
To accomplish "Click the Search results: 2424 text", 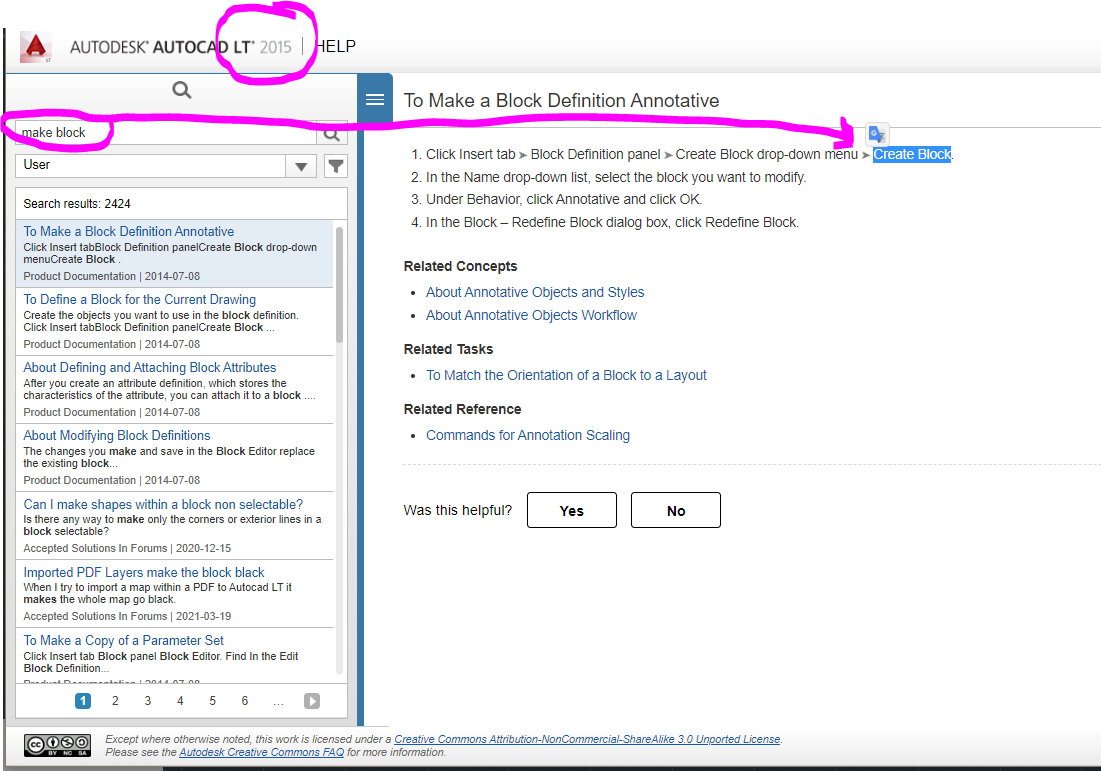I will 77,204.
